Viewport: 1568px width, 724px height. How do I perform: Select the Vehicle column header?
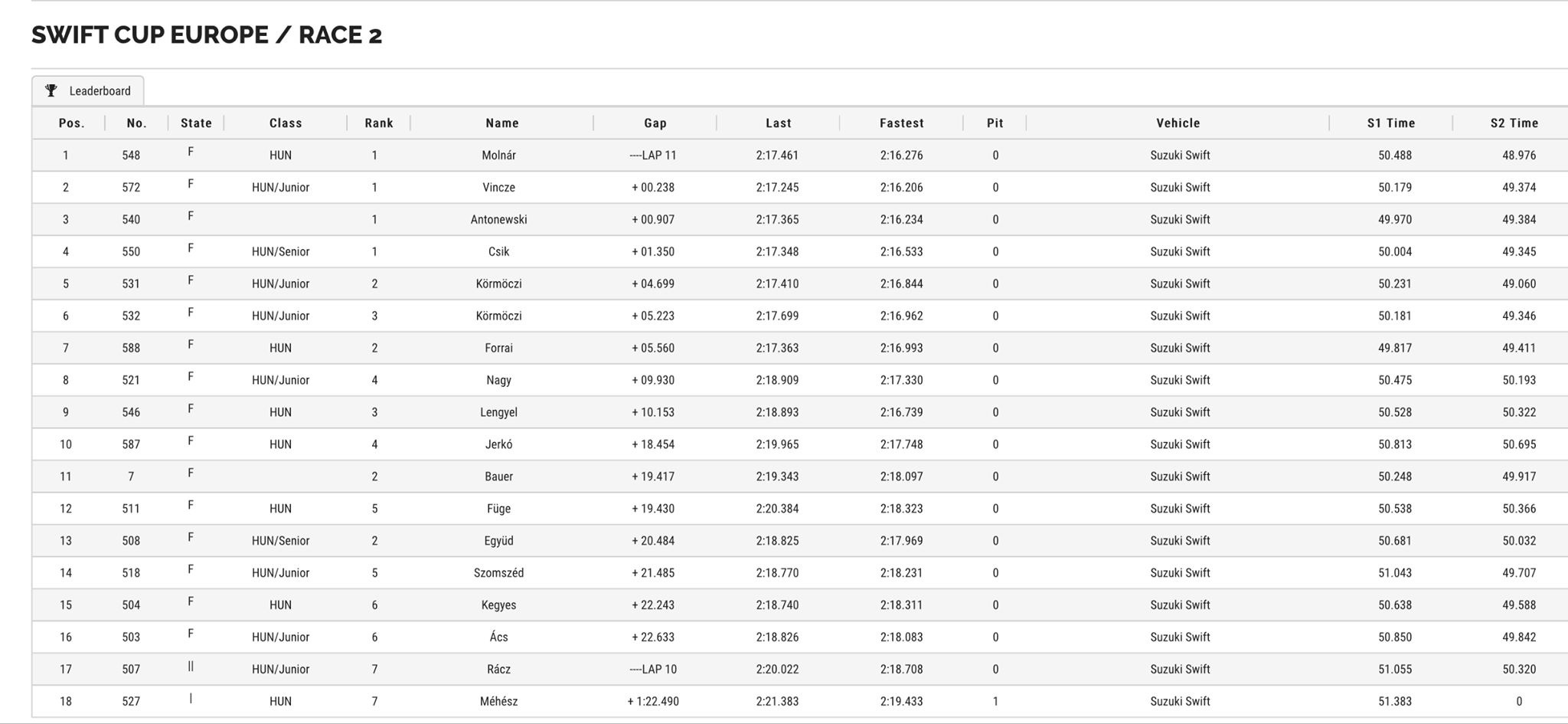click(1178, 123)
